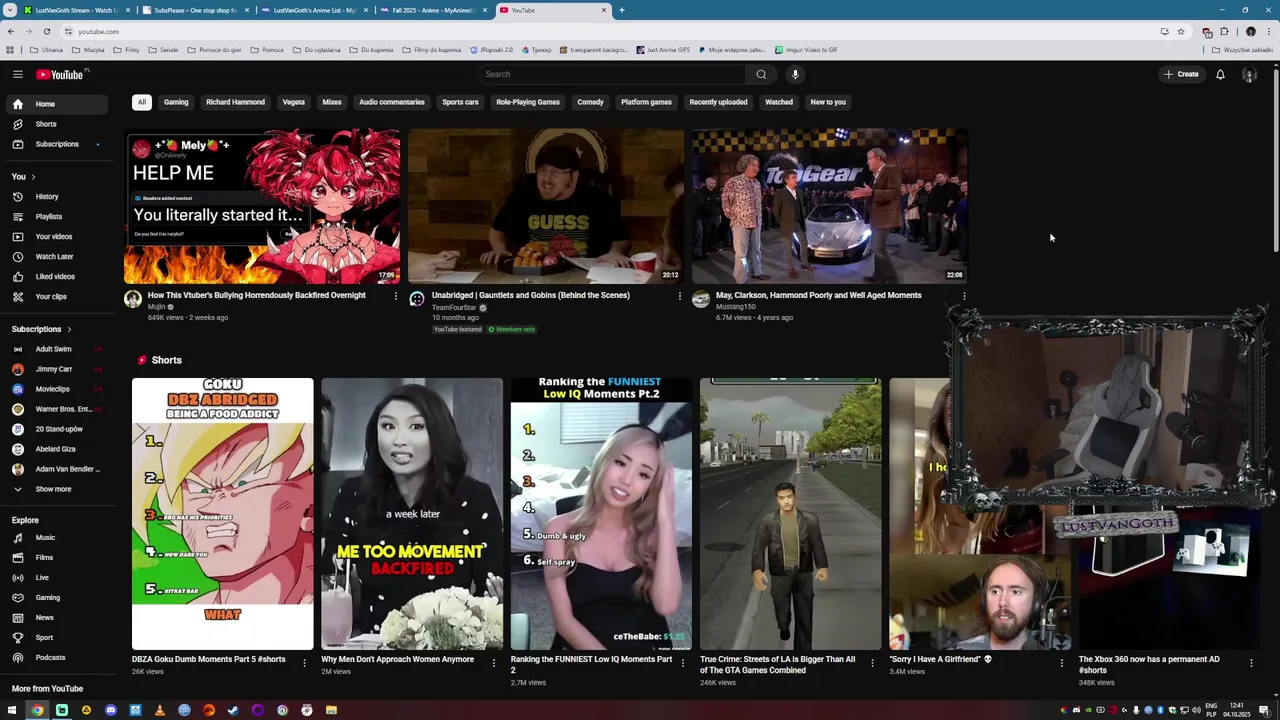Open options for True Crime short
Image resolution: width=1280 pixels, height=720 pixels.
tap(872, 662)
